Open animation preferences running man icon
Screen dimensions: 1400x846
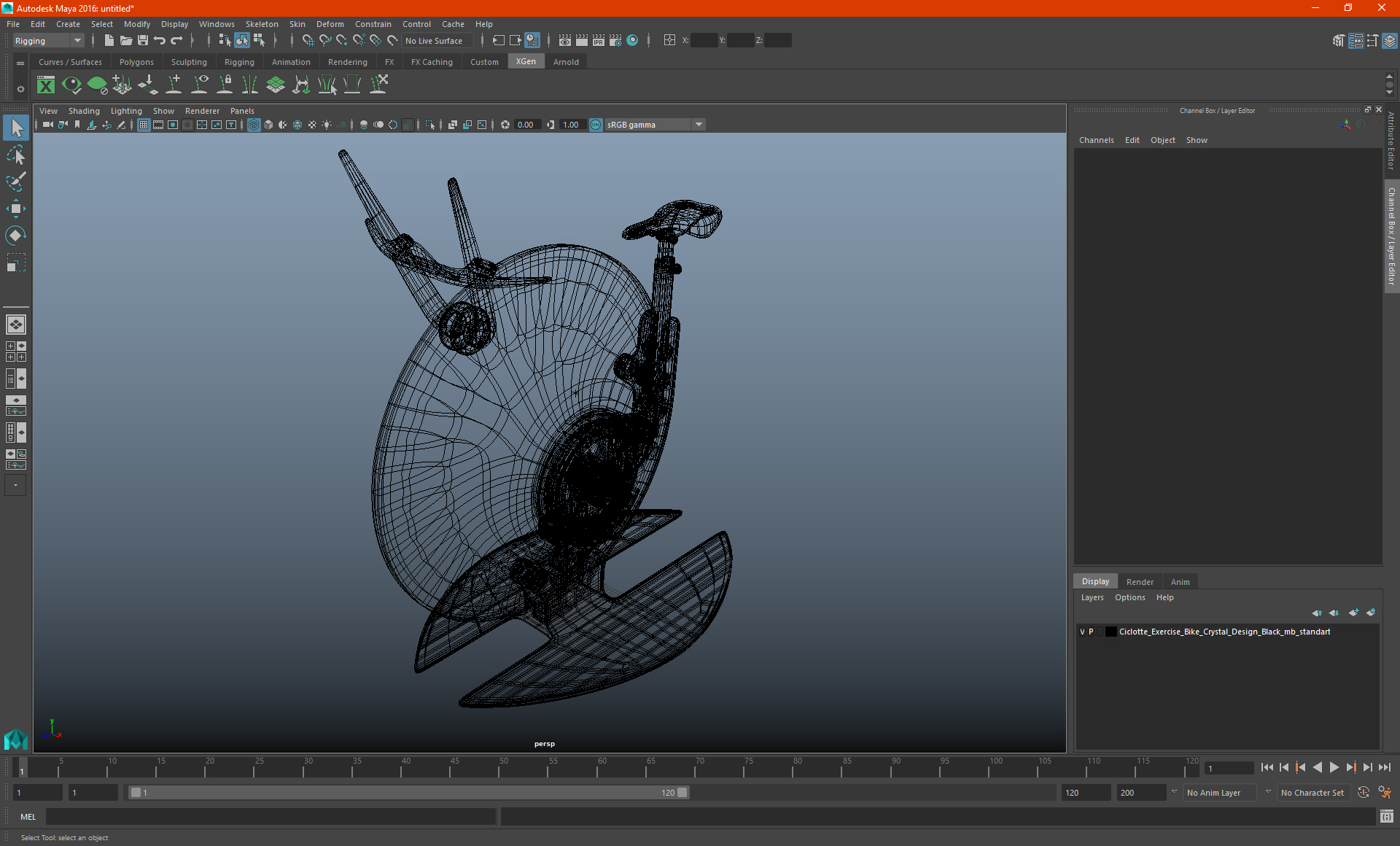[1385, 793]
